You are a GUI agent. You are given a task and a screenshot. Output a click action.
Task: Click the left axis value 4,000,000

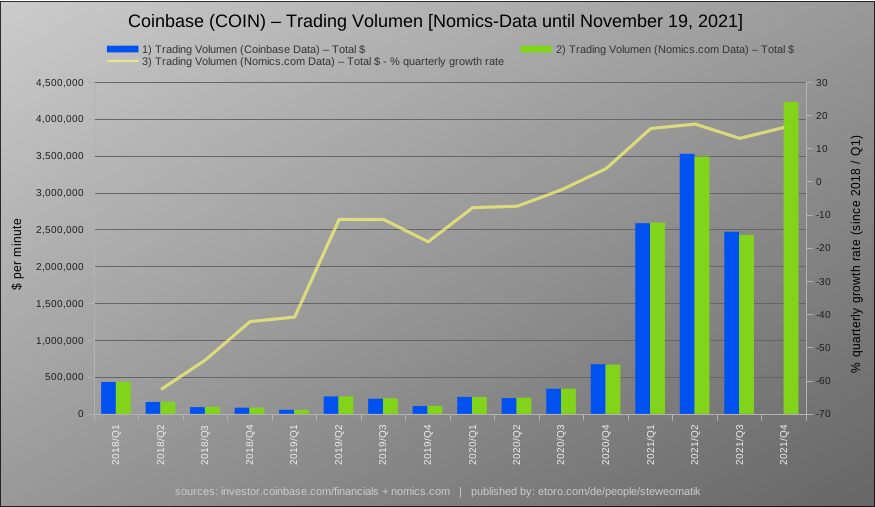(x=60, y=119)
